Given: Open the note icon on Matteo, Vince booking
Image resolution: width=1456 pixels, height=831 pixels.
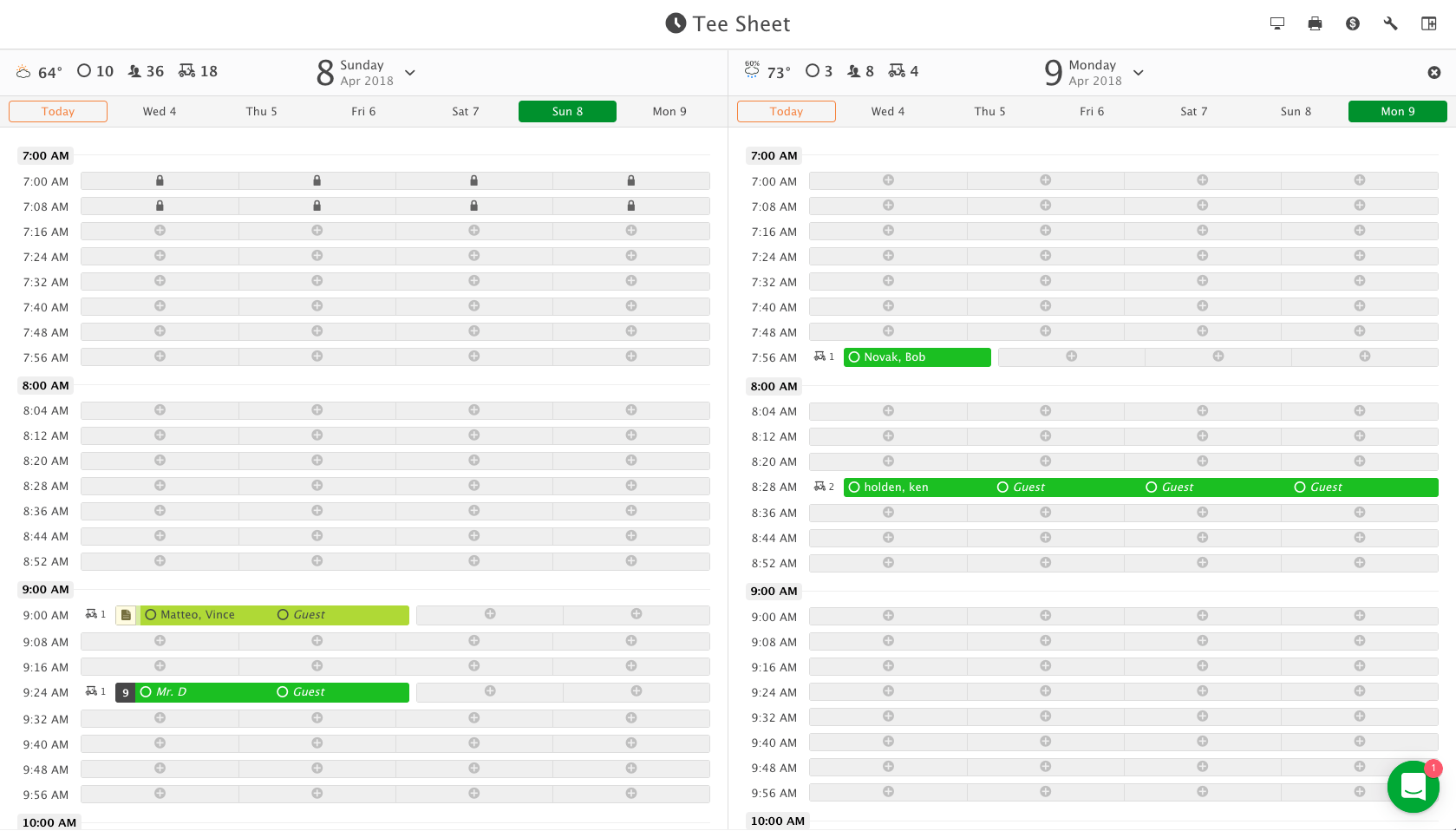Looking at the screenshot, I should tap(127, 615).
